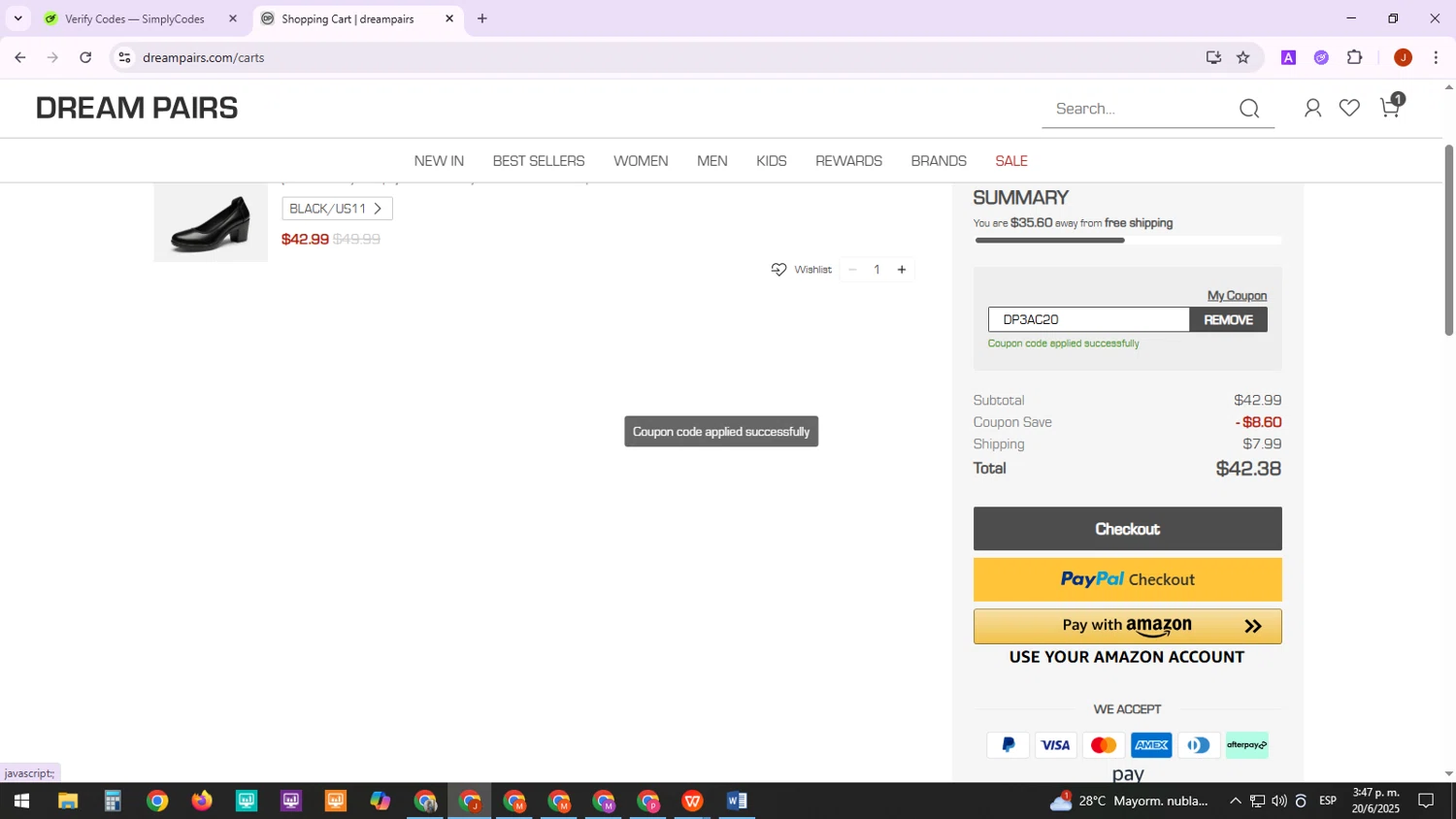Open the user account icon
Screen dimensions: 1456x819
pyautogui.click(x=1312, y=109)
